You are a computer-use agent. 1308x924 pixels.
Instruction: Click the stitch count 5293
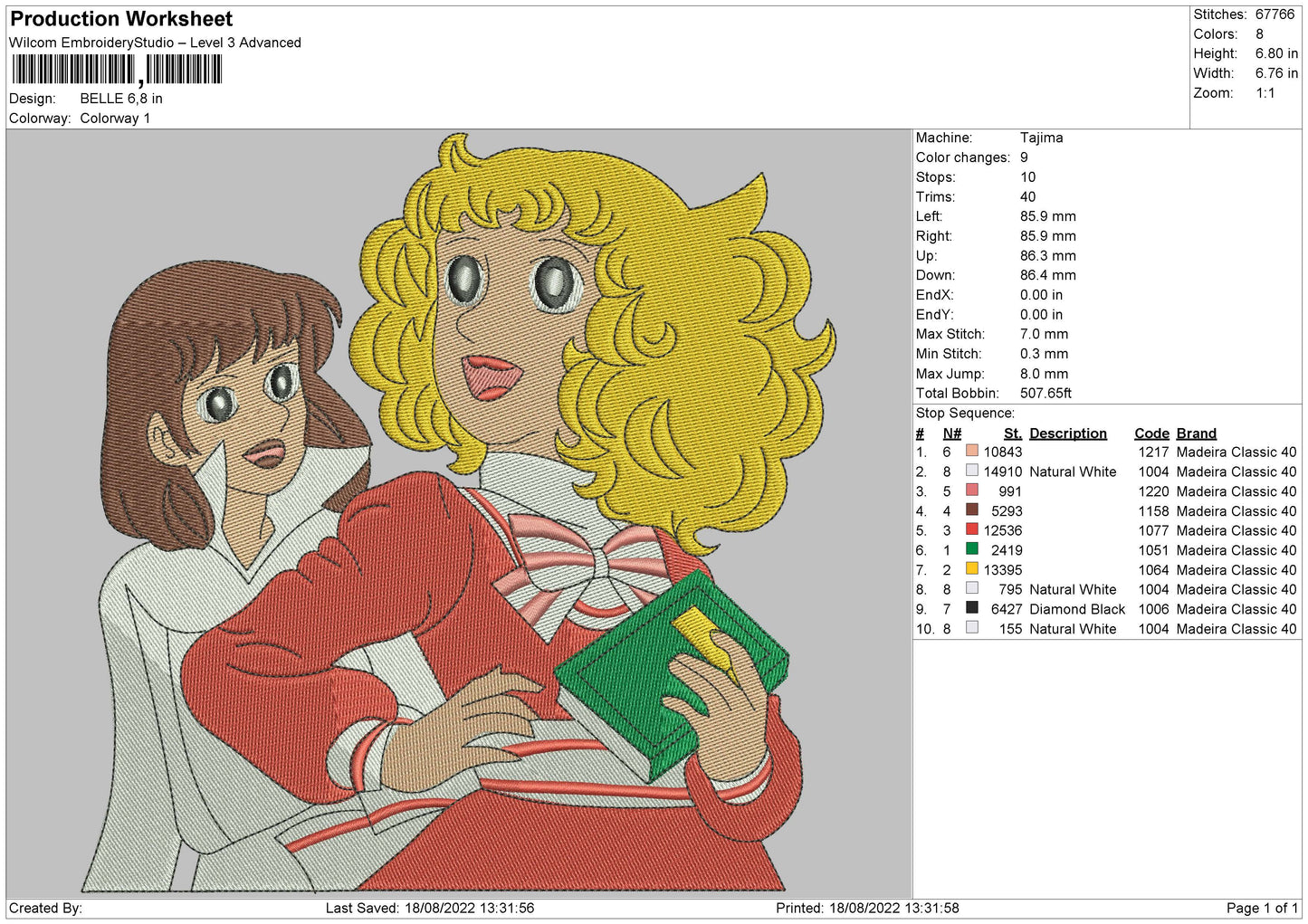[1007, 511]
